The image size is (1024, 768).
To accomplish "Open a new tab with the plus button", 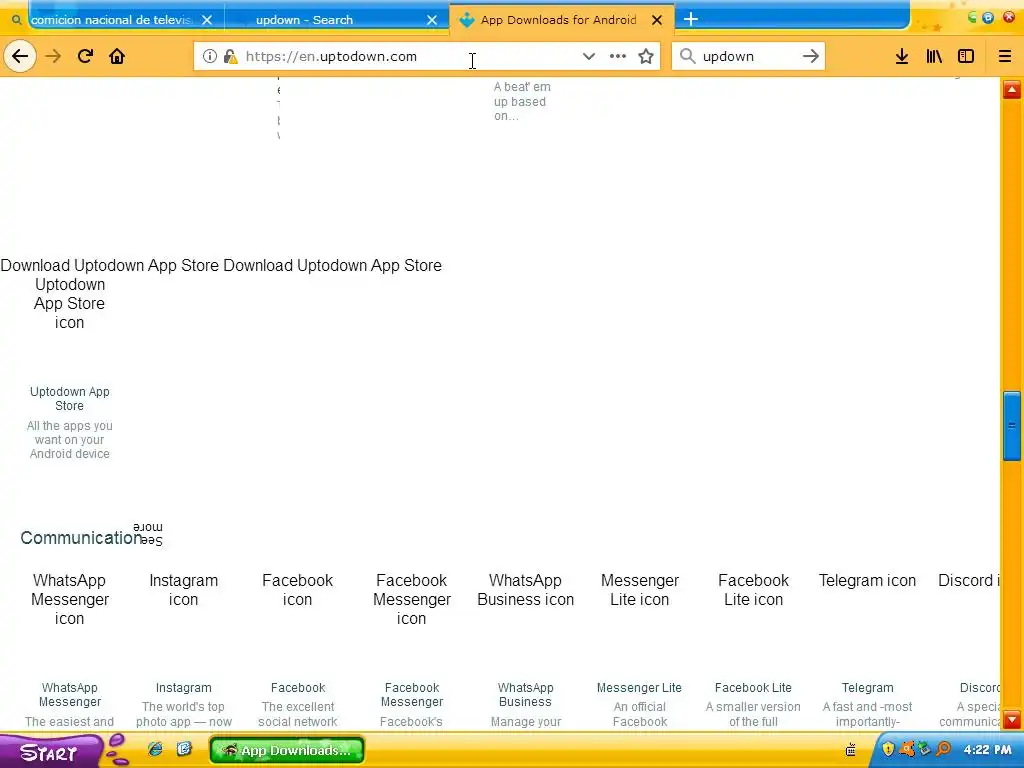I will point(691,20).
